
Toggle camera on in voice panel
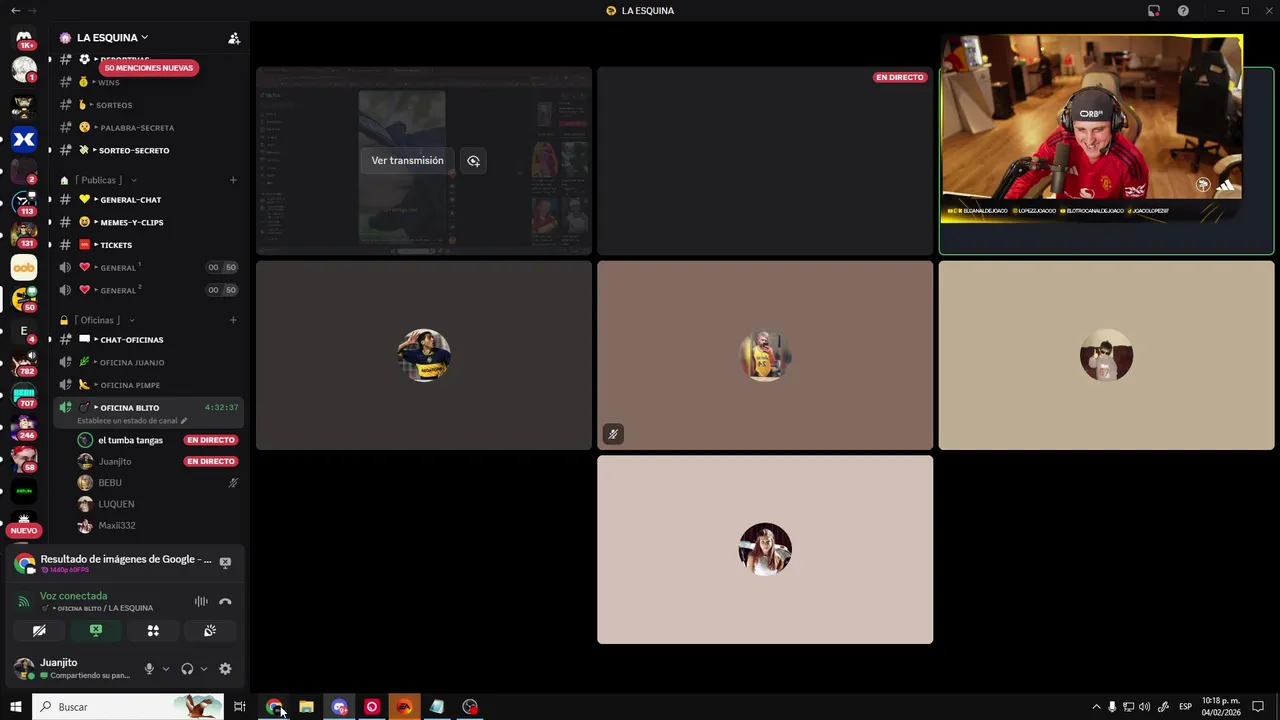click(39, 630)
